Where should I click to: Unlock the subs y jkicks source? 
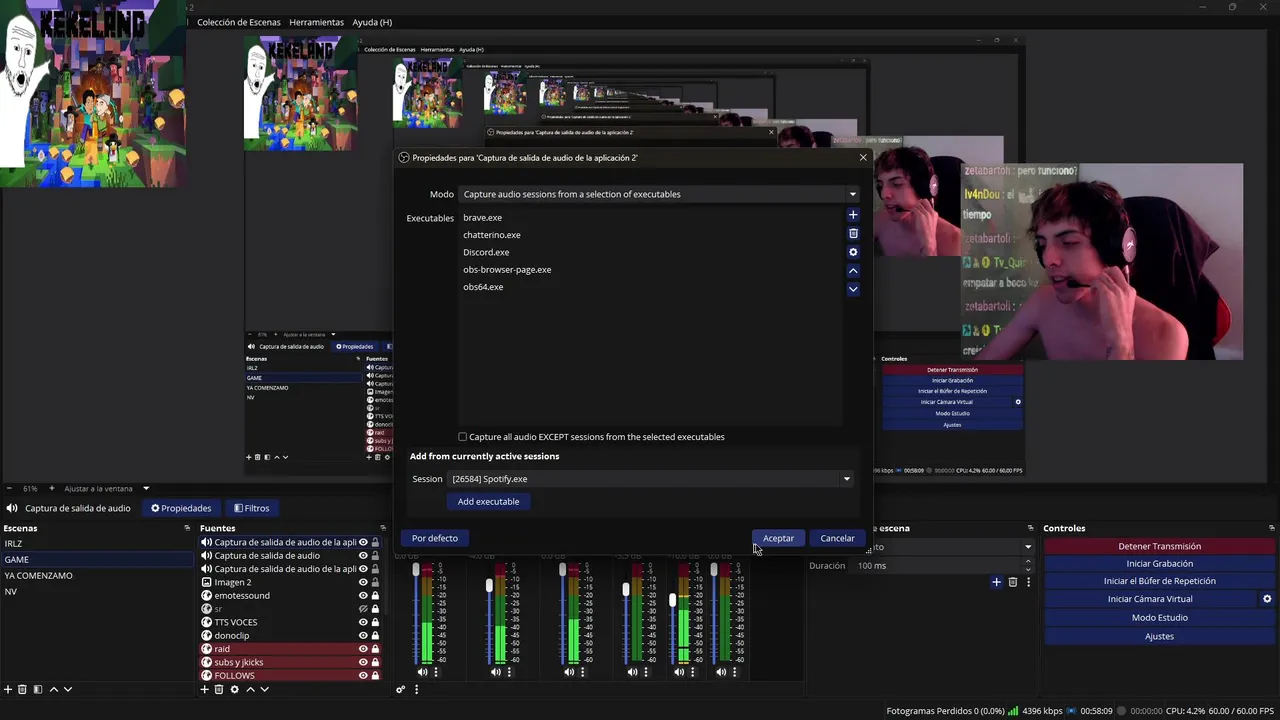point(375,662)
